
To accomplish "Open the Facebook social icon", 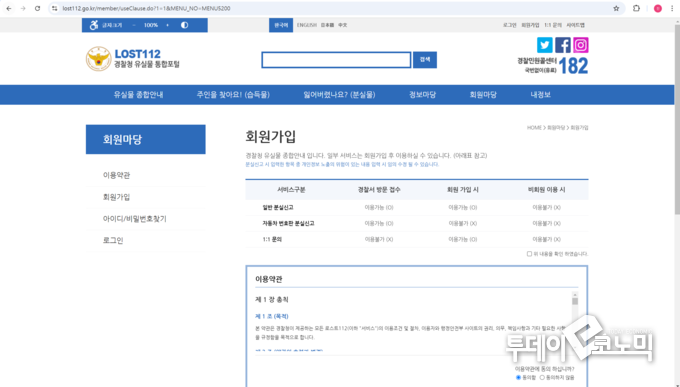I will (x=563, y=45).
